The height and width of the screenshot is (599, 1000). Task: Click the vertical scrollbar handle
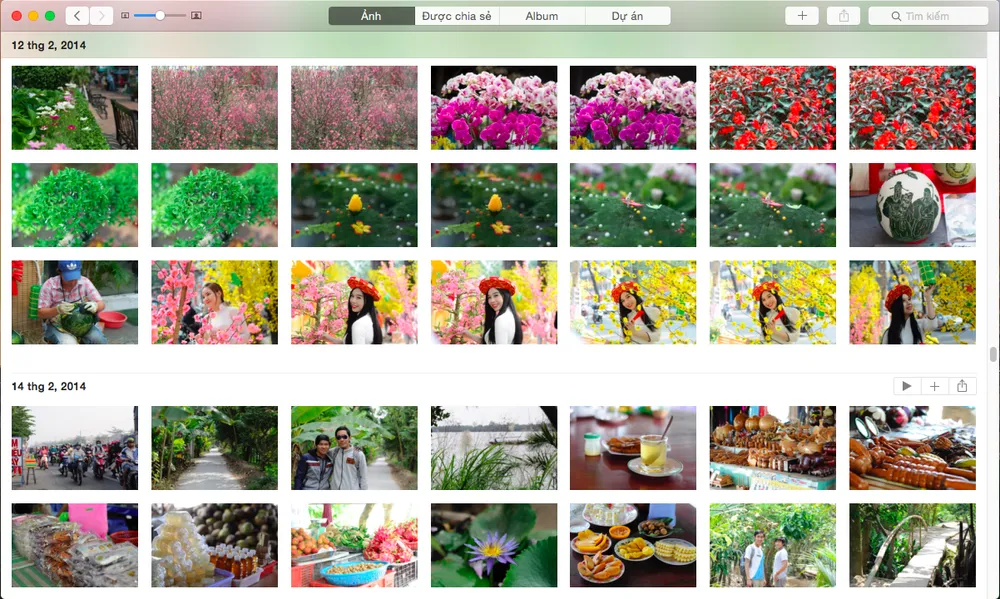pyautogui.click(x=993, y=354)
